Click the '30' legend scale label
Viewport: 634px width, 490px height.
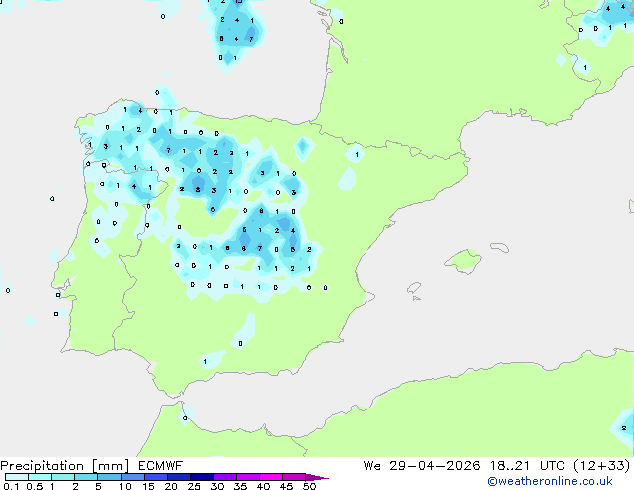[x=217, y=486]
